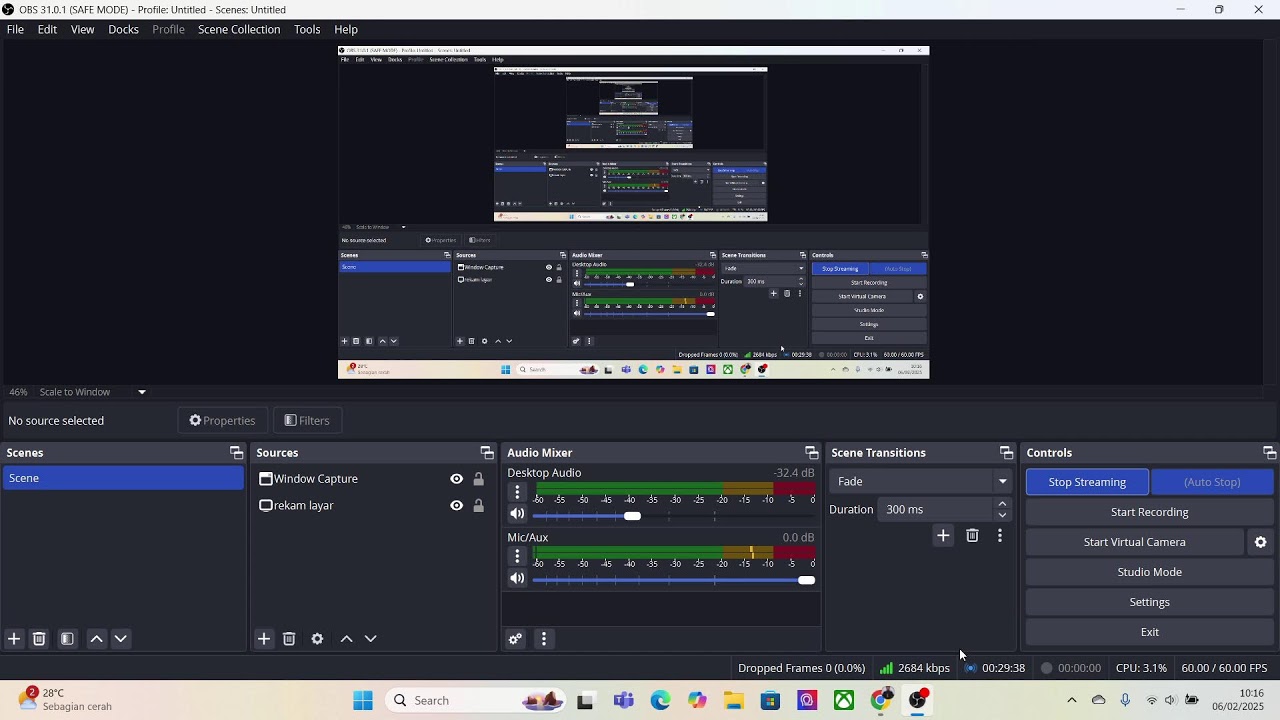Add a scene transition plus icon

(x=943, y=536)
